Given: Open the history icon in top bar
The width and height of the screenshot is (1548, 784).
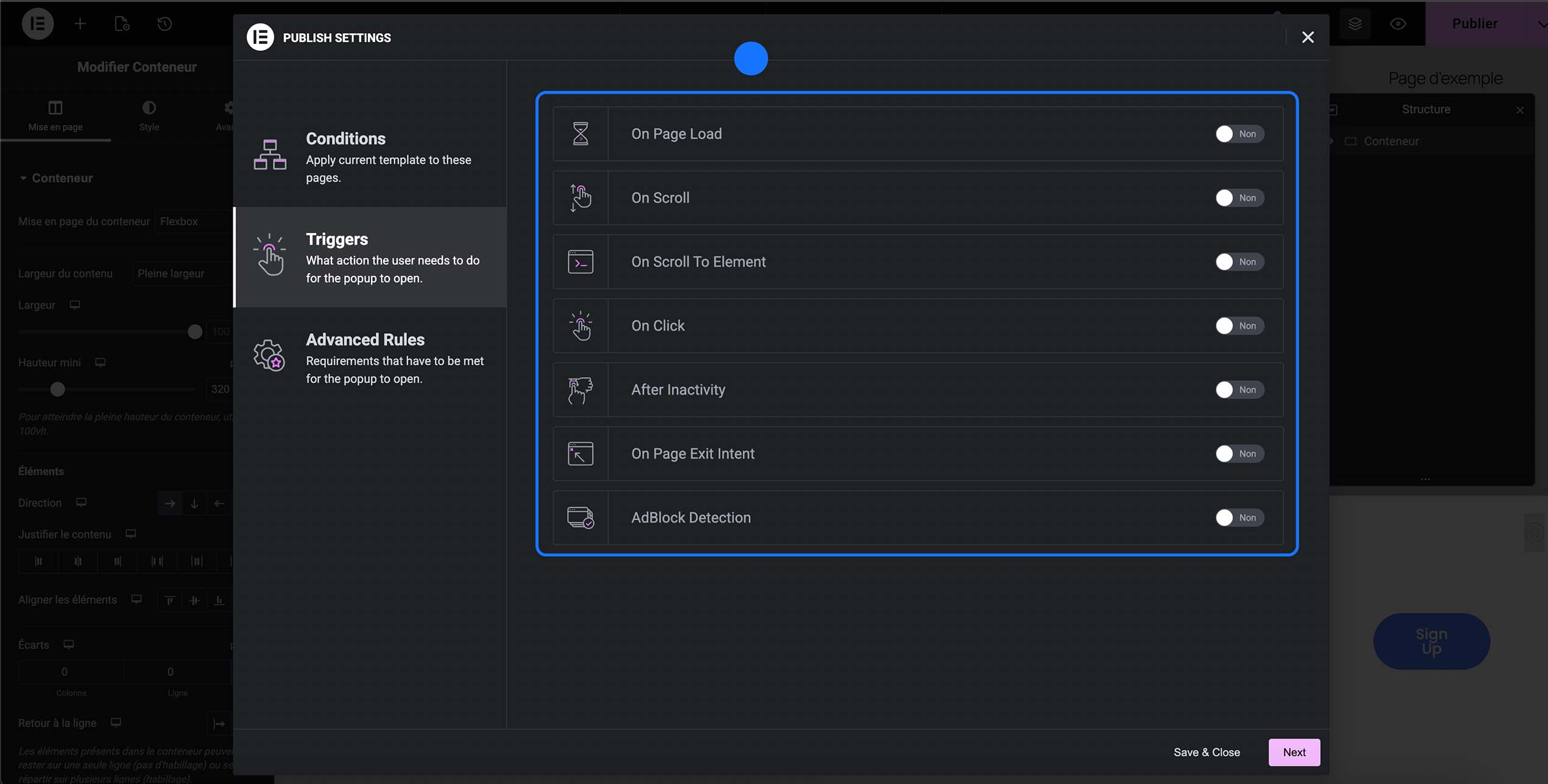Looking at the screenshot, I should [164, 24].
